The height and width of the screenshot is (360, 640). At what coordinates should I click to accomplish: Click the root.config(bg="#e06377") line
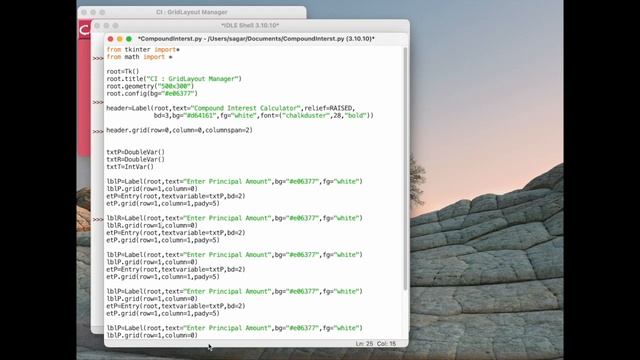coord(152,93)
